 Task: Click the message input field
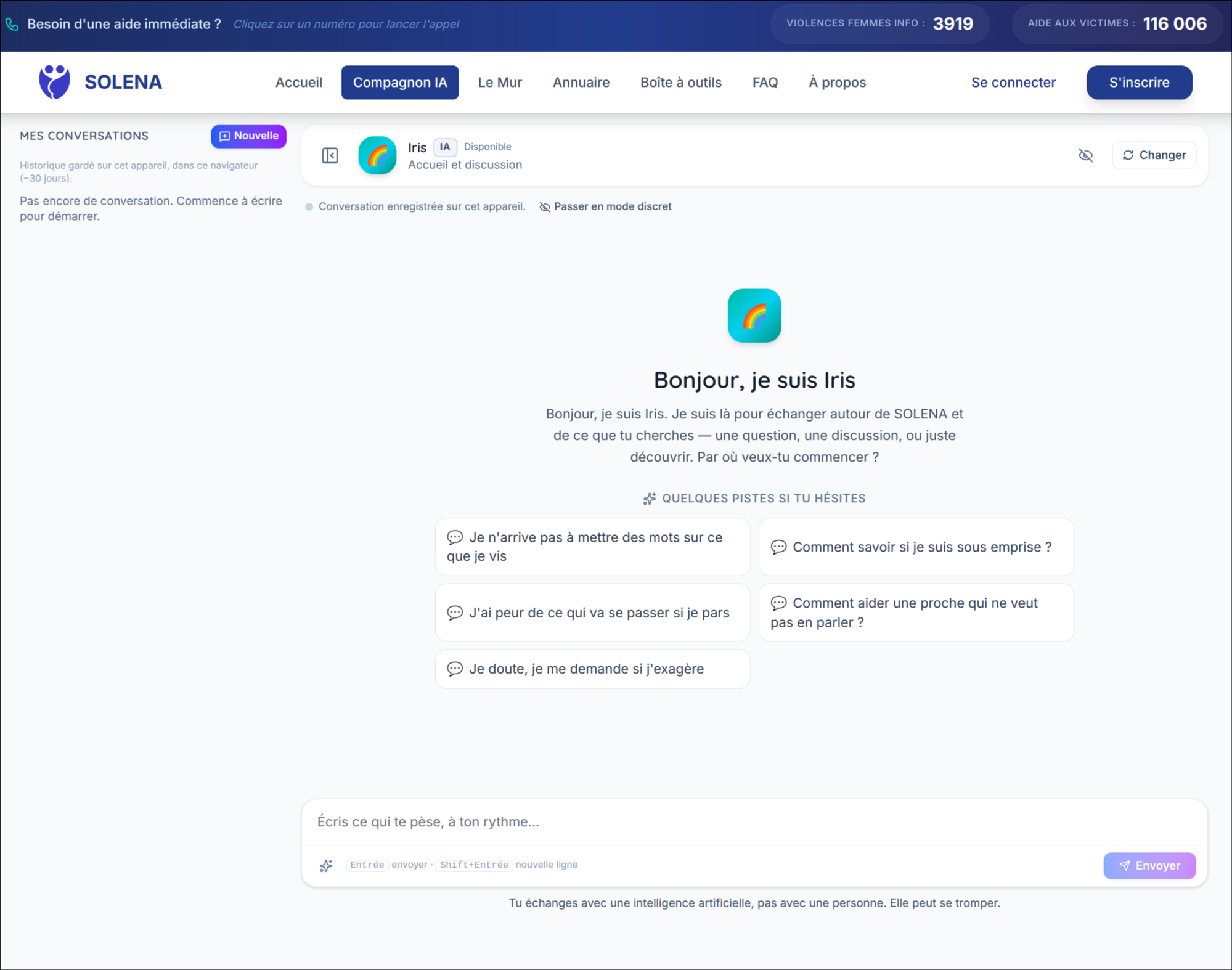click(754, 821)
